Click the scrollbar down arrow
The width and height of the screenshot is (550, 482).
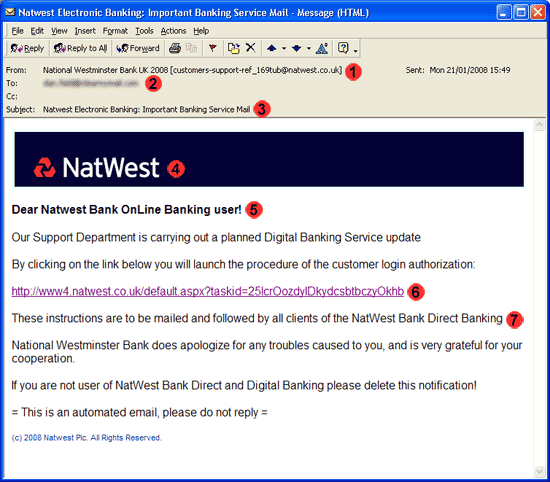pyautogui.click(x=539, y=471)
